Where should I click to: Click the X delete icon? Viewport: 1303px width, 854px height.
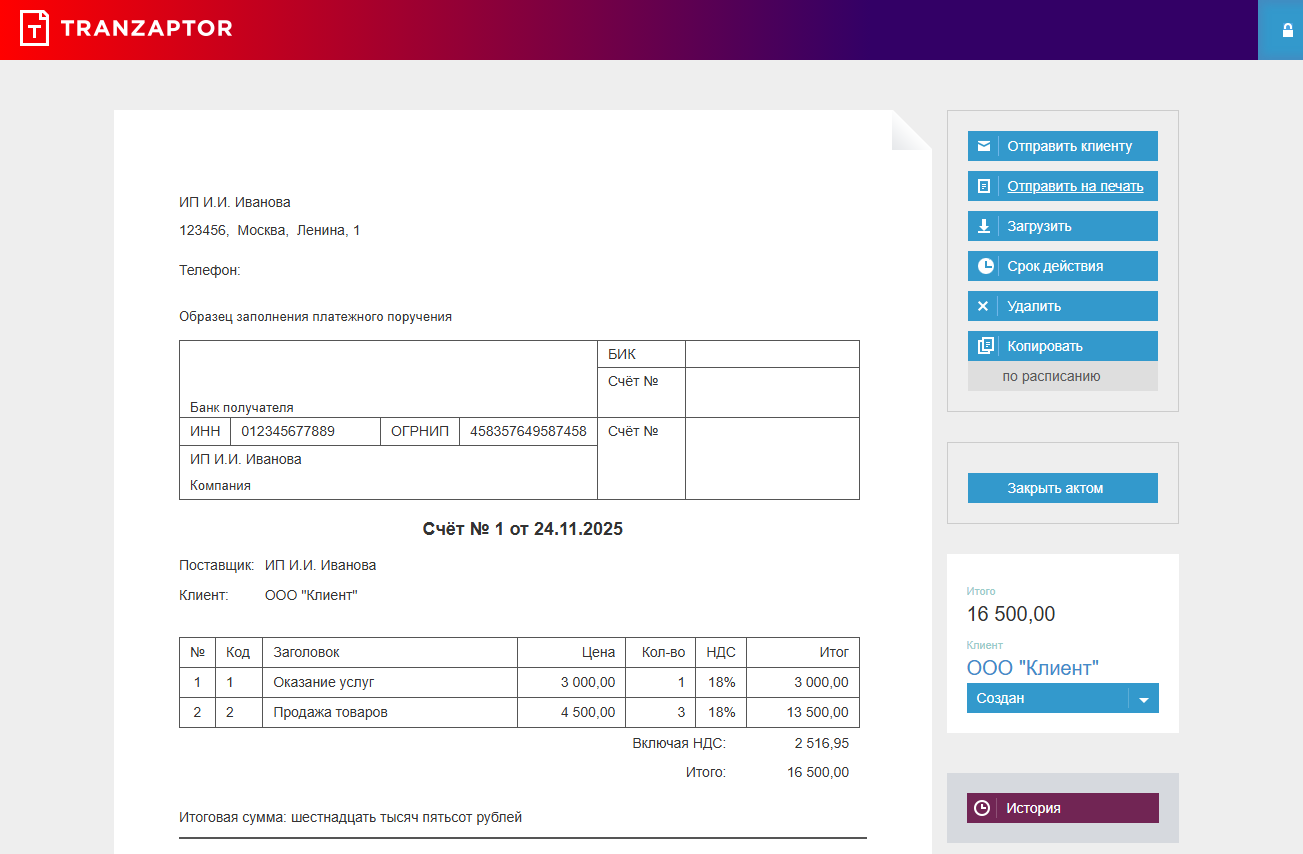[x=983, y=306]
